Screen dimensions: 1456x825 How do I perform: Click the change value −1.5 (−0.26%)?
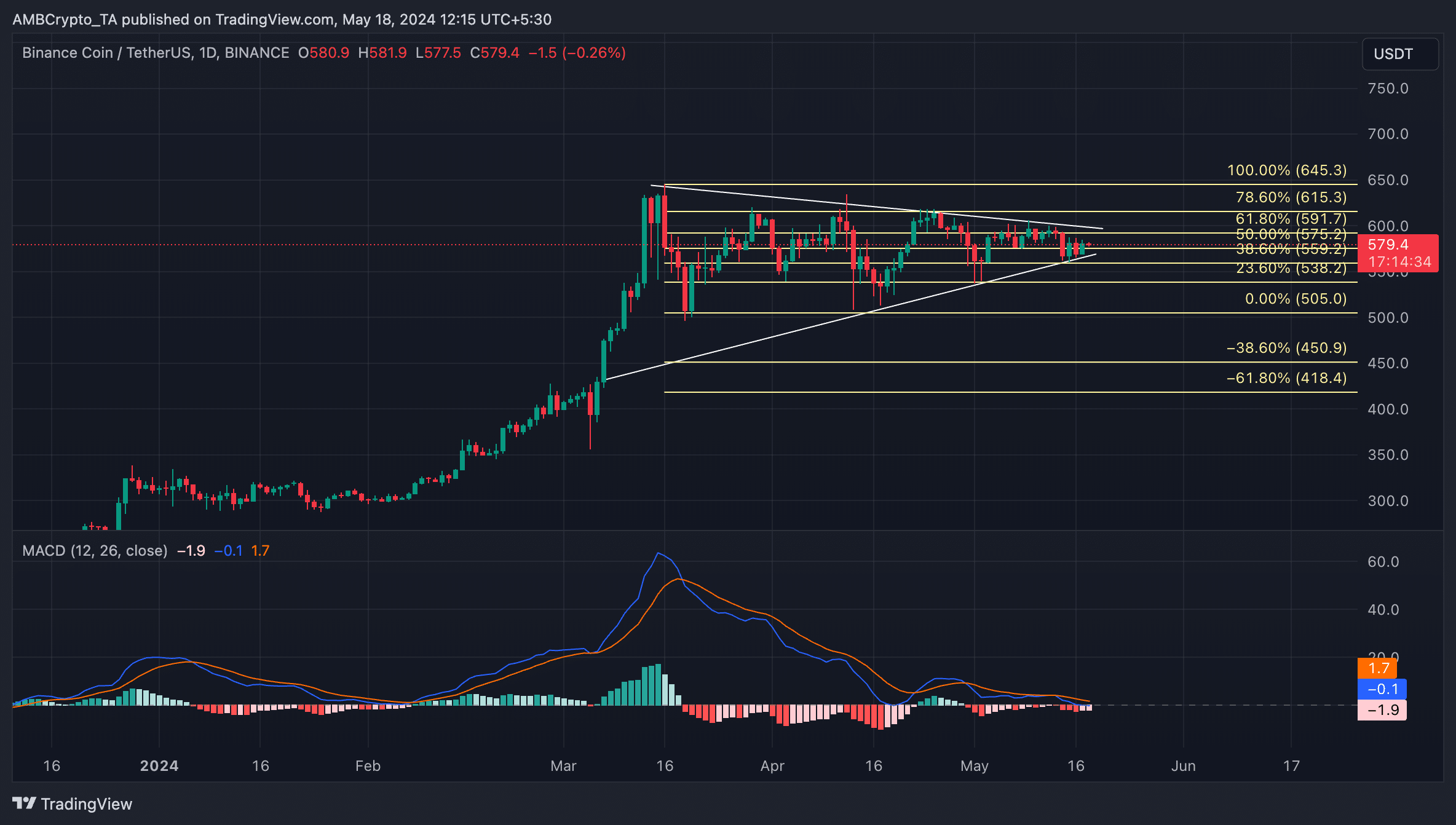point(577,53)
